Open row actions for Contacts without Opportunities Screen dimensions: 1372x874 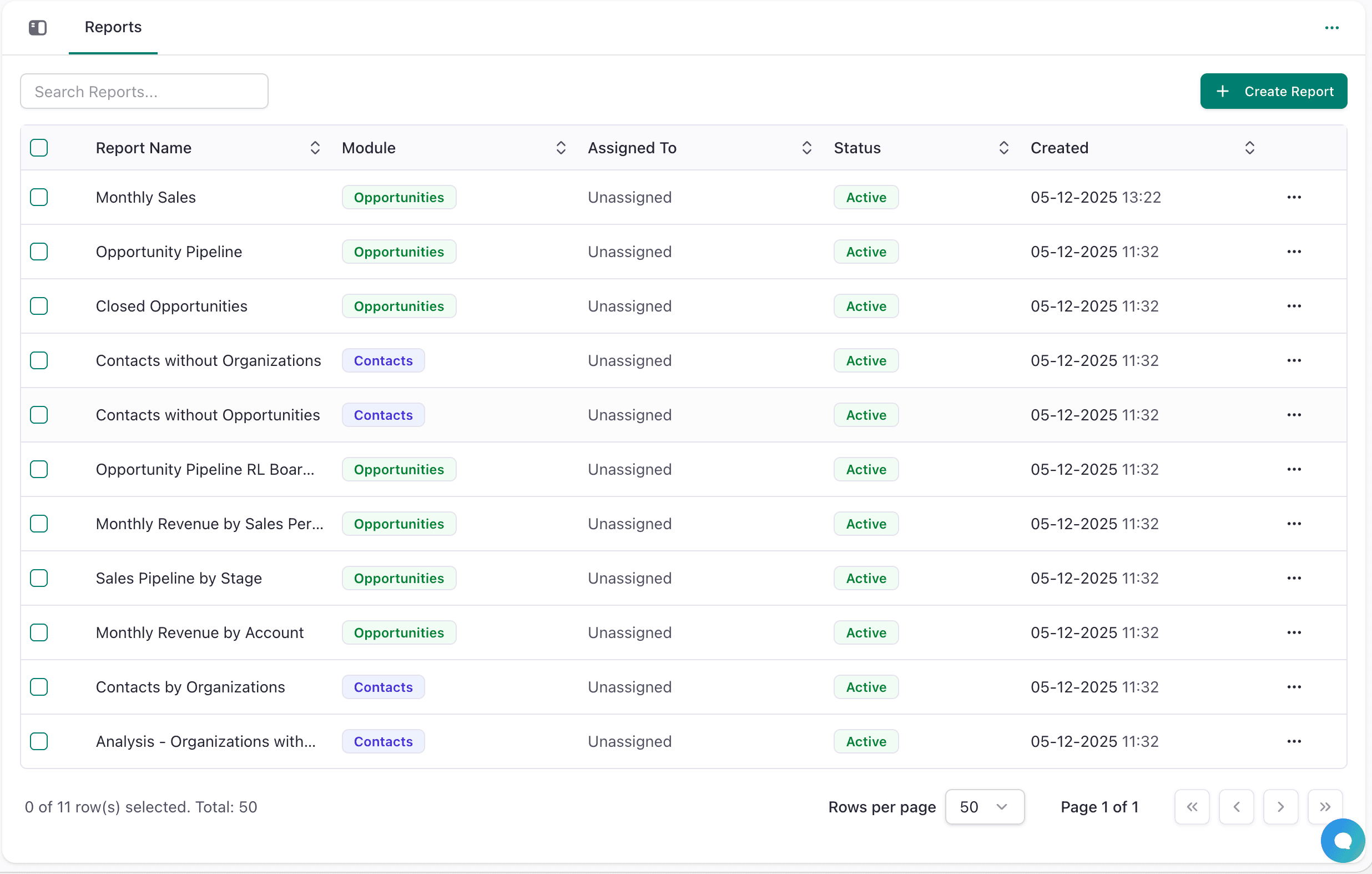(x=1294, y=415)
